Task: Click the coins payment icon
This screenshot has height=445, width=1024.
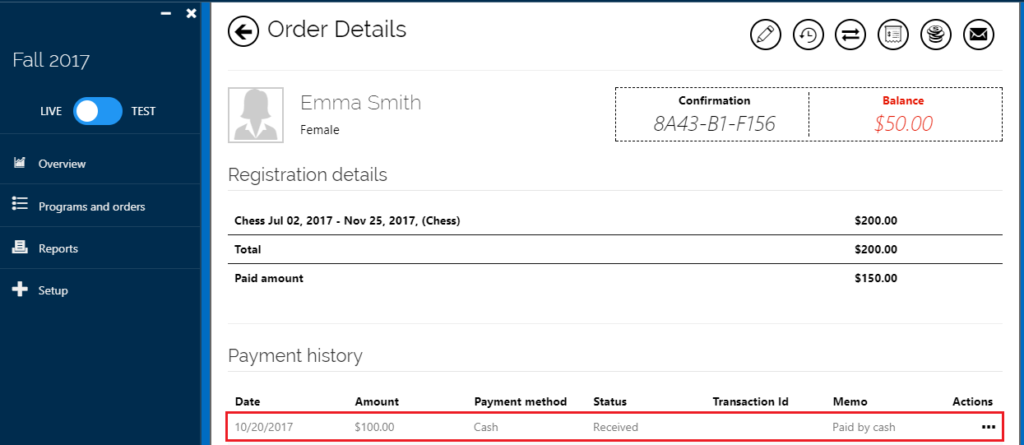Action: pyautogui.click(x=936, y=35)
